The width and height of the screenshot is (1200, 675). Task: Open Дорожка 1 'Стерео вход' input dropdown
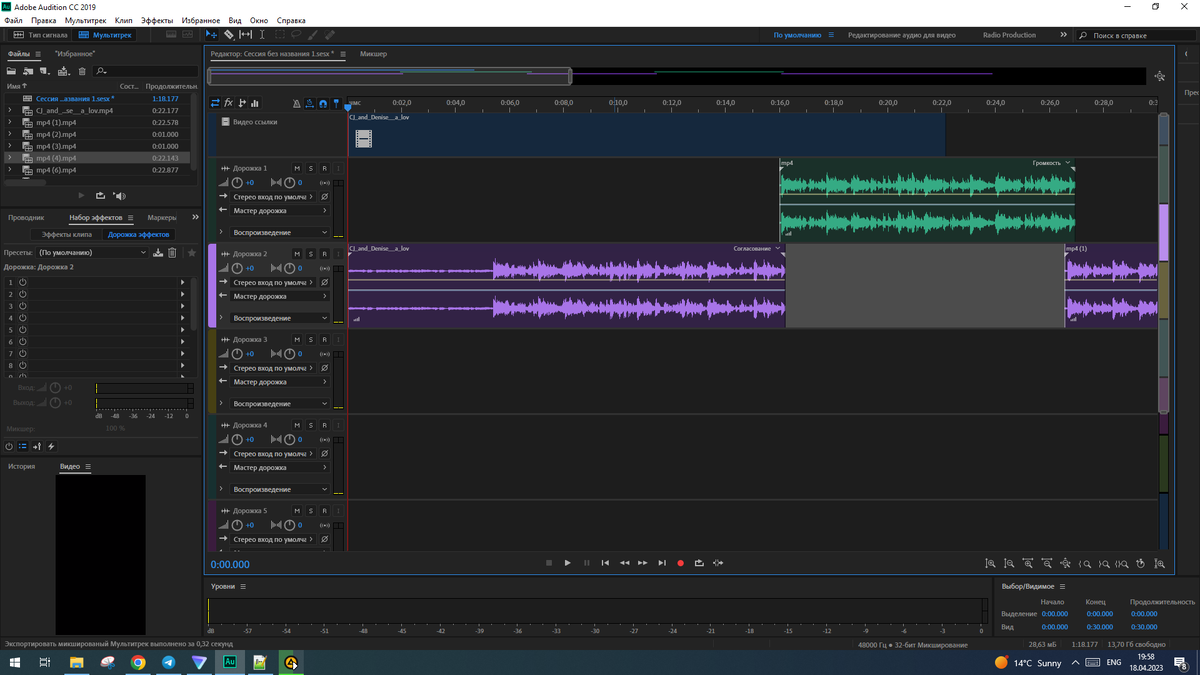[275, 197]
